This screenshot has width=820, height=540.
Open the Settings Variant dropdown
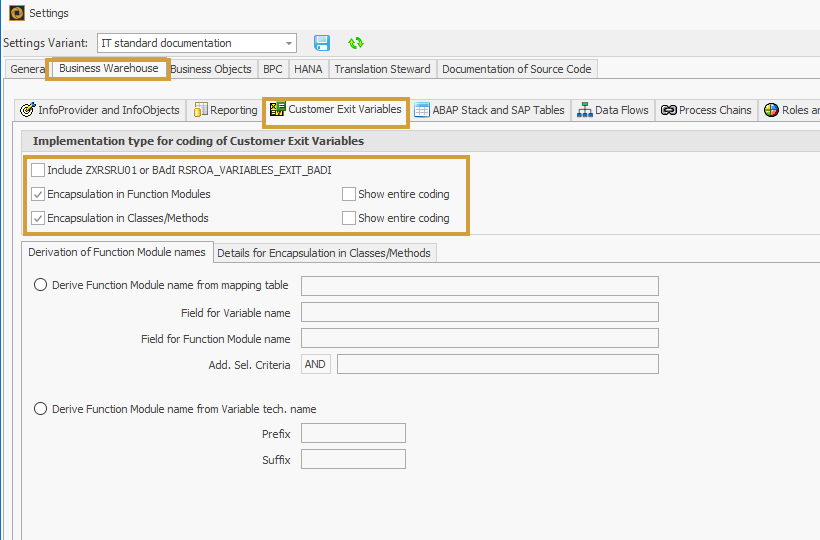(289, 43)
